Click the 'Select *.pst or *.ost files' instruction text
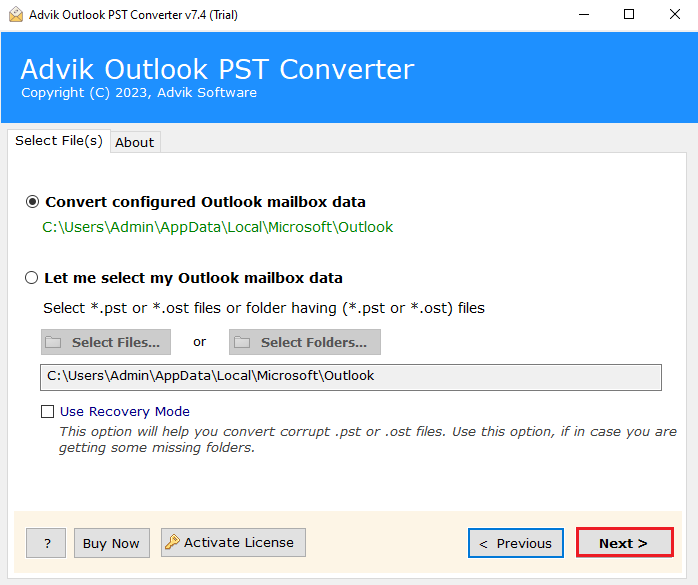The height and width of the screenshot is (585, 698). coord(264,308)
